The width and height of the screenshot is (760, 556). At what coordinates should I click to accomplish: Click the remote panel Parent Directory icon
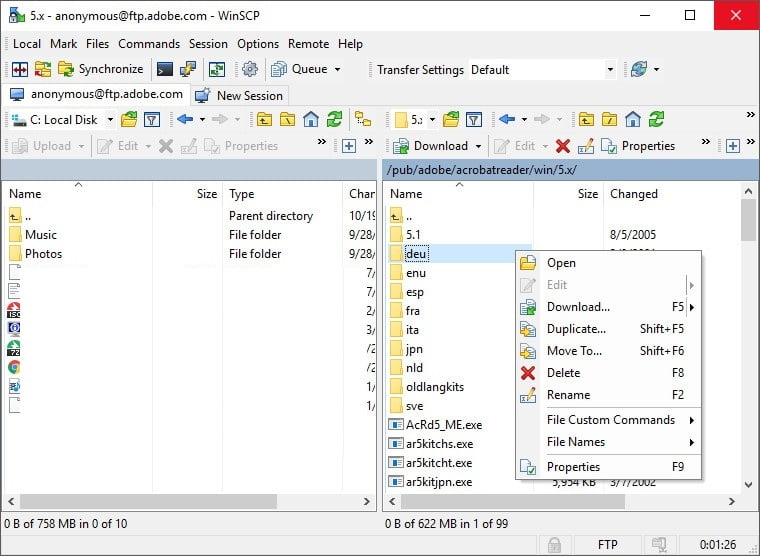pos(586,119)
